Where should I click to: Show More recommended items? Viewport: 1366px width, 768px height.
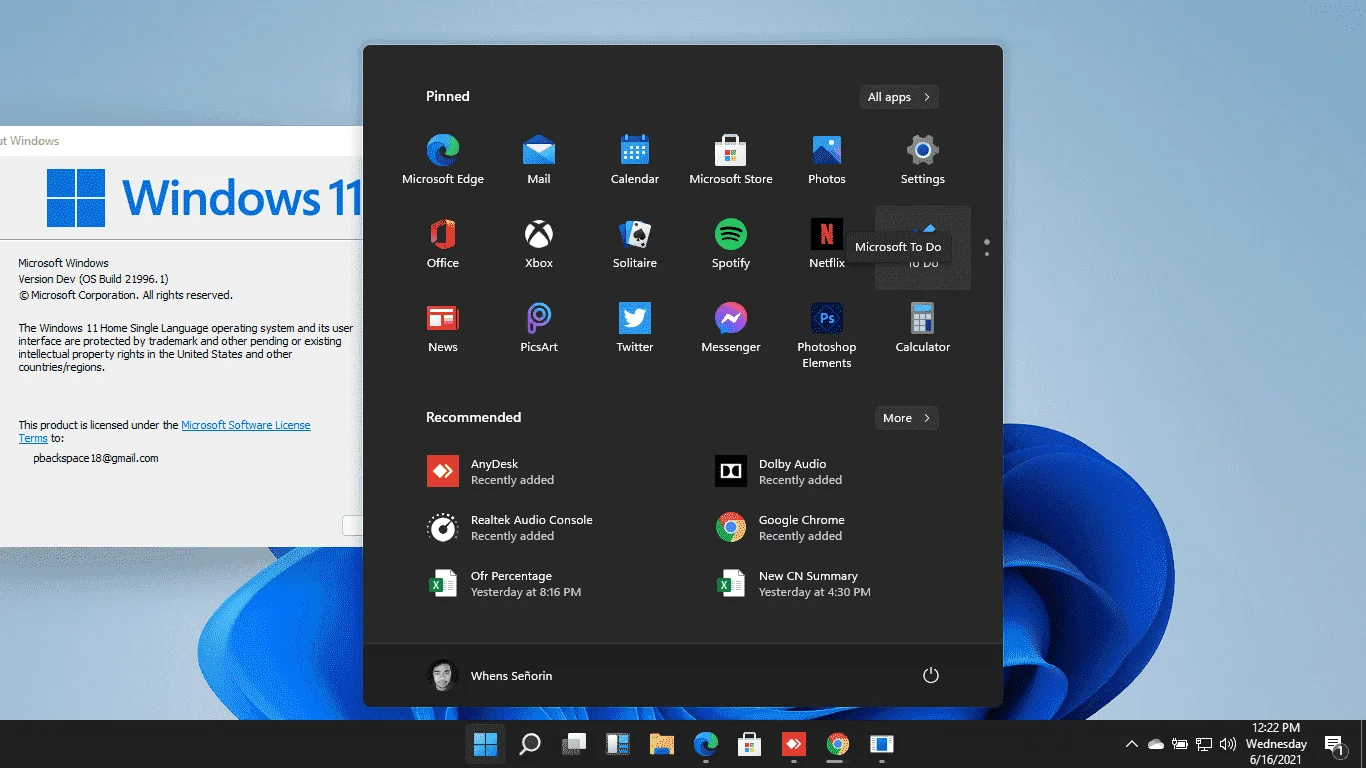pos(907,418)
